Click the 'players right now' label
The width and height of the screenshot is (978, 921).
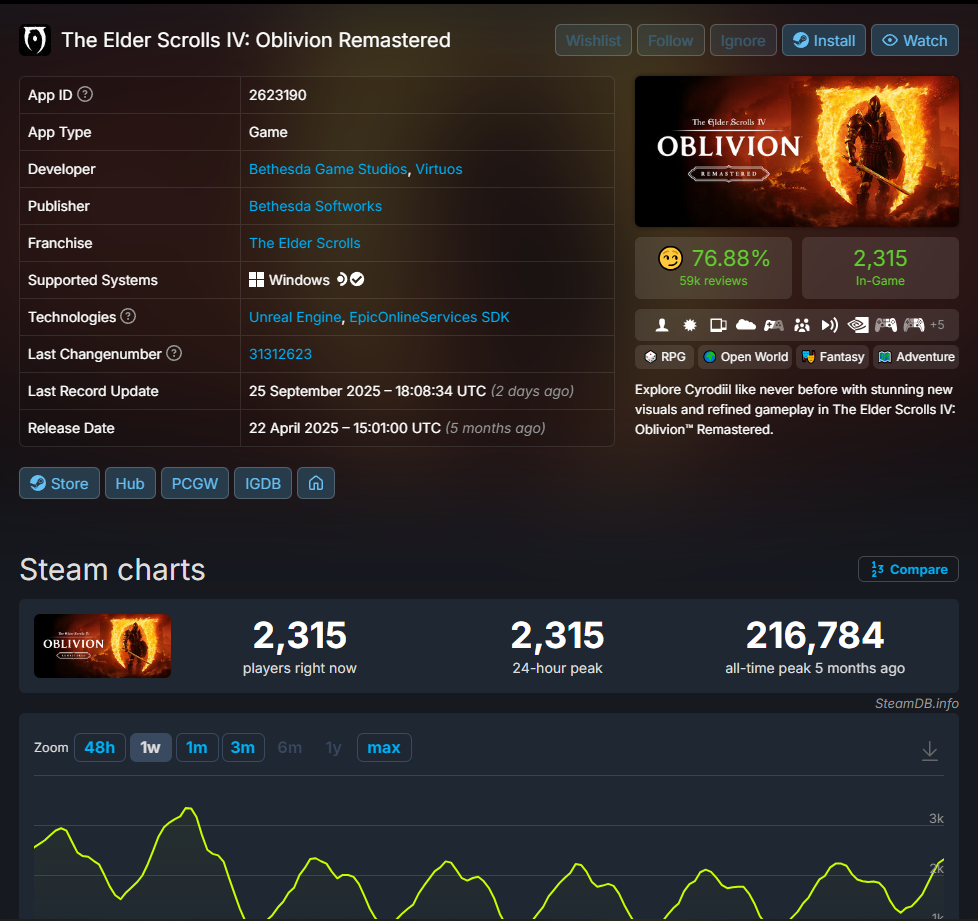click(x=299, y=668)
